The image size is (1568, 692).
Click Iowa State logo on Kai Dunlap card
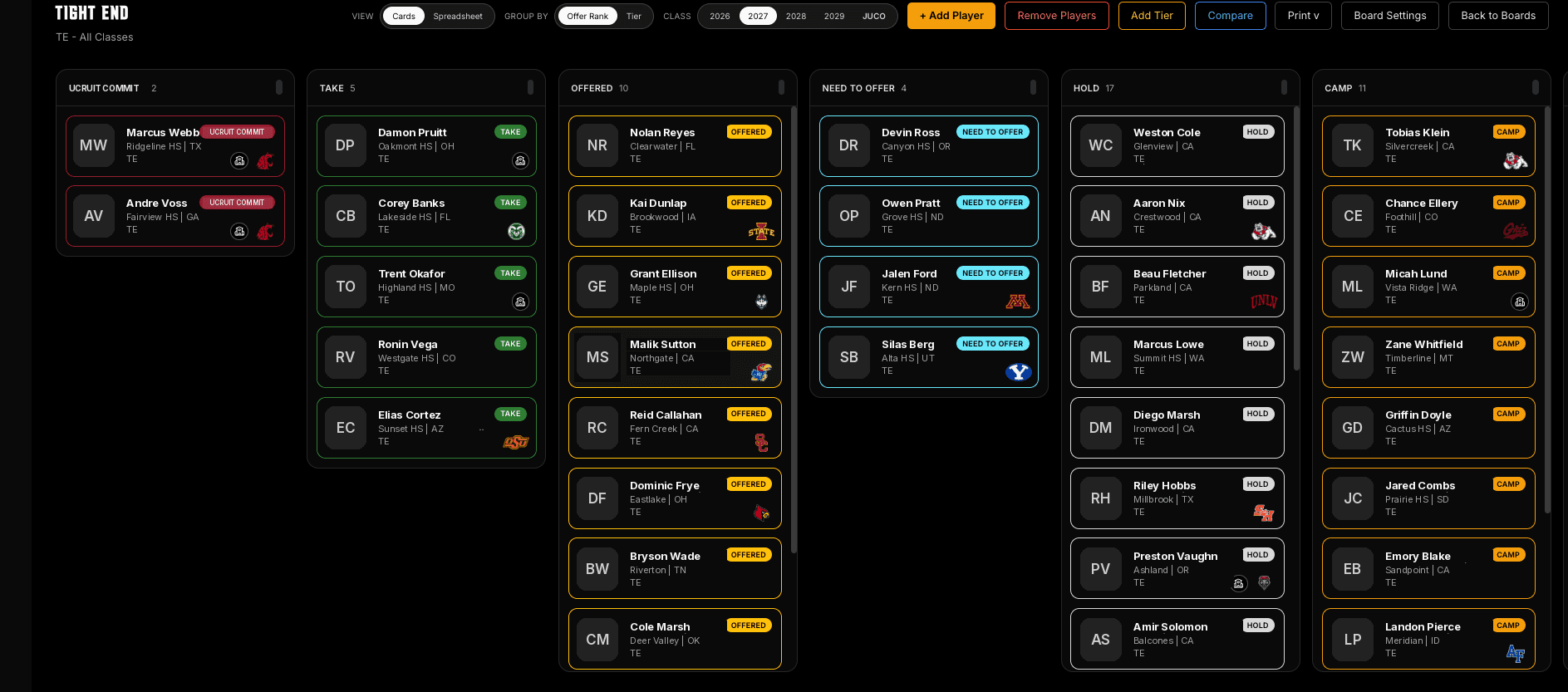[761, 232]
